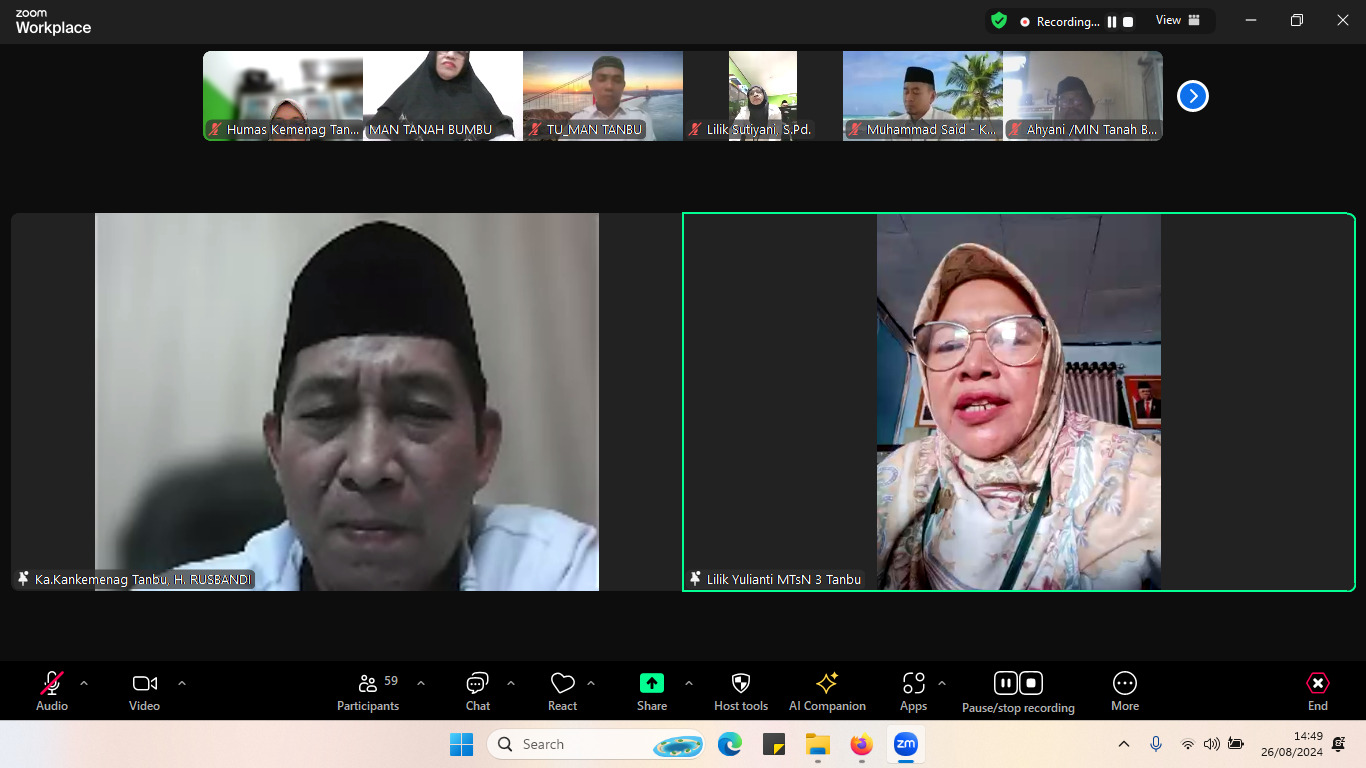Click the green encryption shield icon
This screenshot has height=768, width=1366.
[998, 21]
